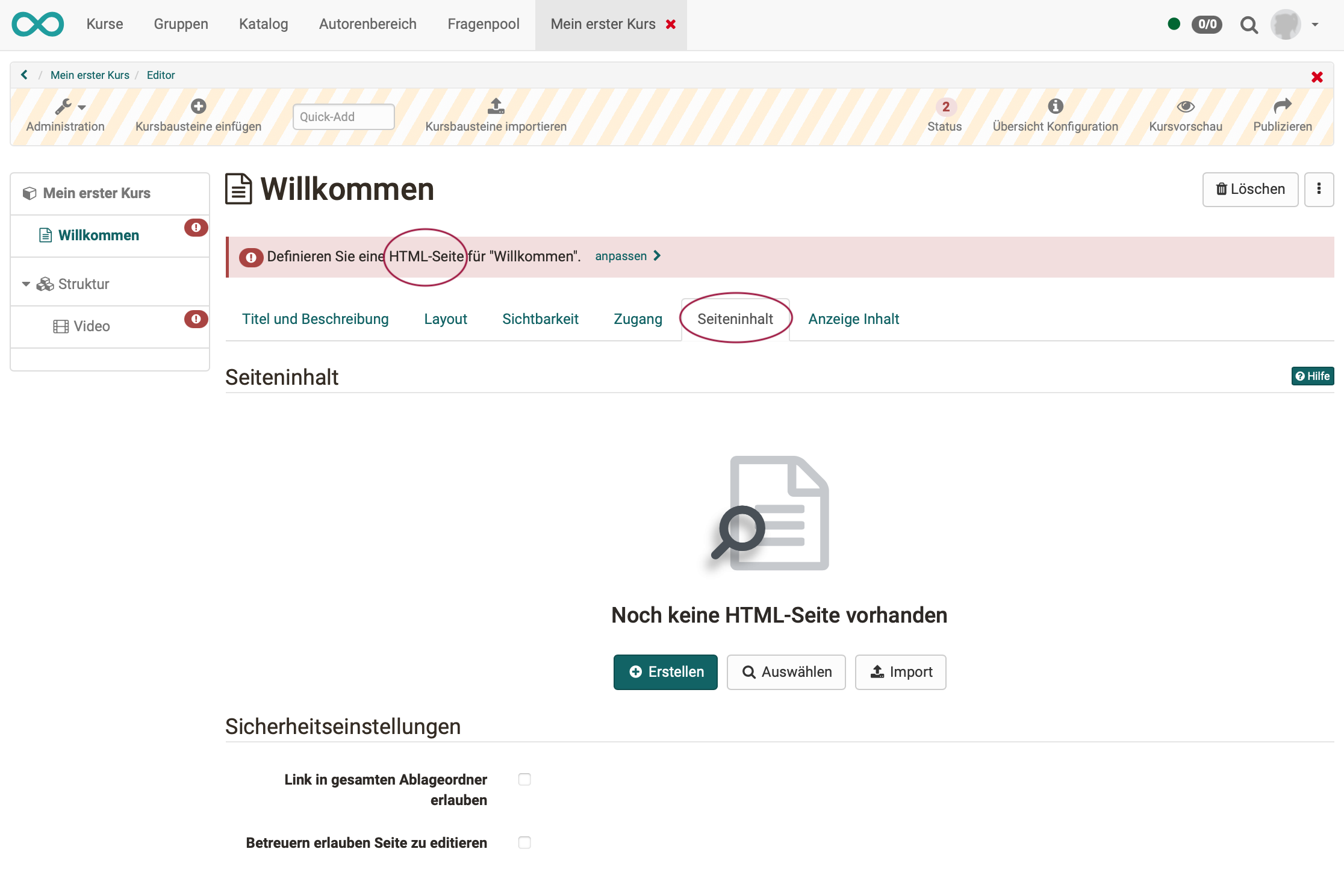
Task: Click the Kursvorschau eye icon
Action: point(1185,107)
